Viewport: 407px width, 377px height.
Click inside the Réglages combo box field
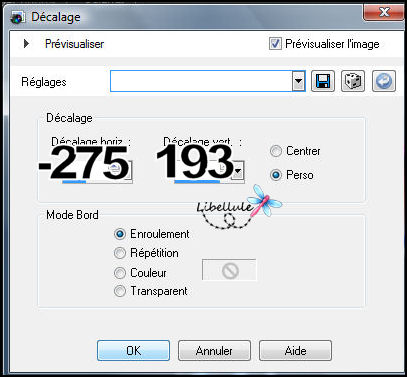click(x=201, y=81)
